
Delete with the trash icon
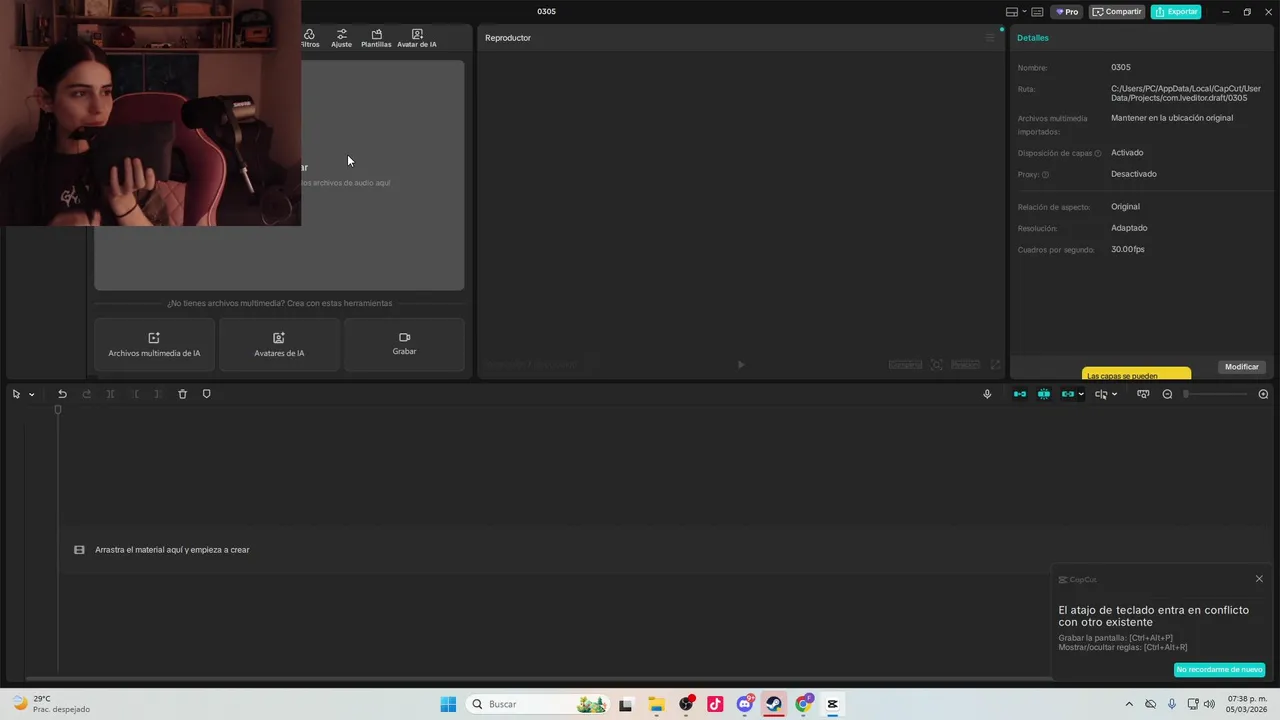(182, 394)
